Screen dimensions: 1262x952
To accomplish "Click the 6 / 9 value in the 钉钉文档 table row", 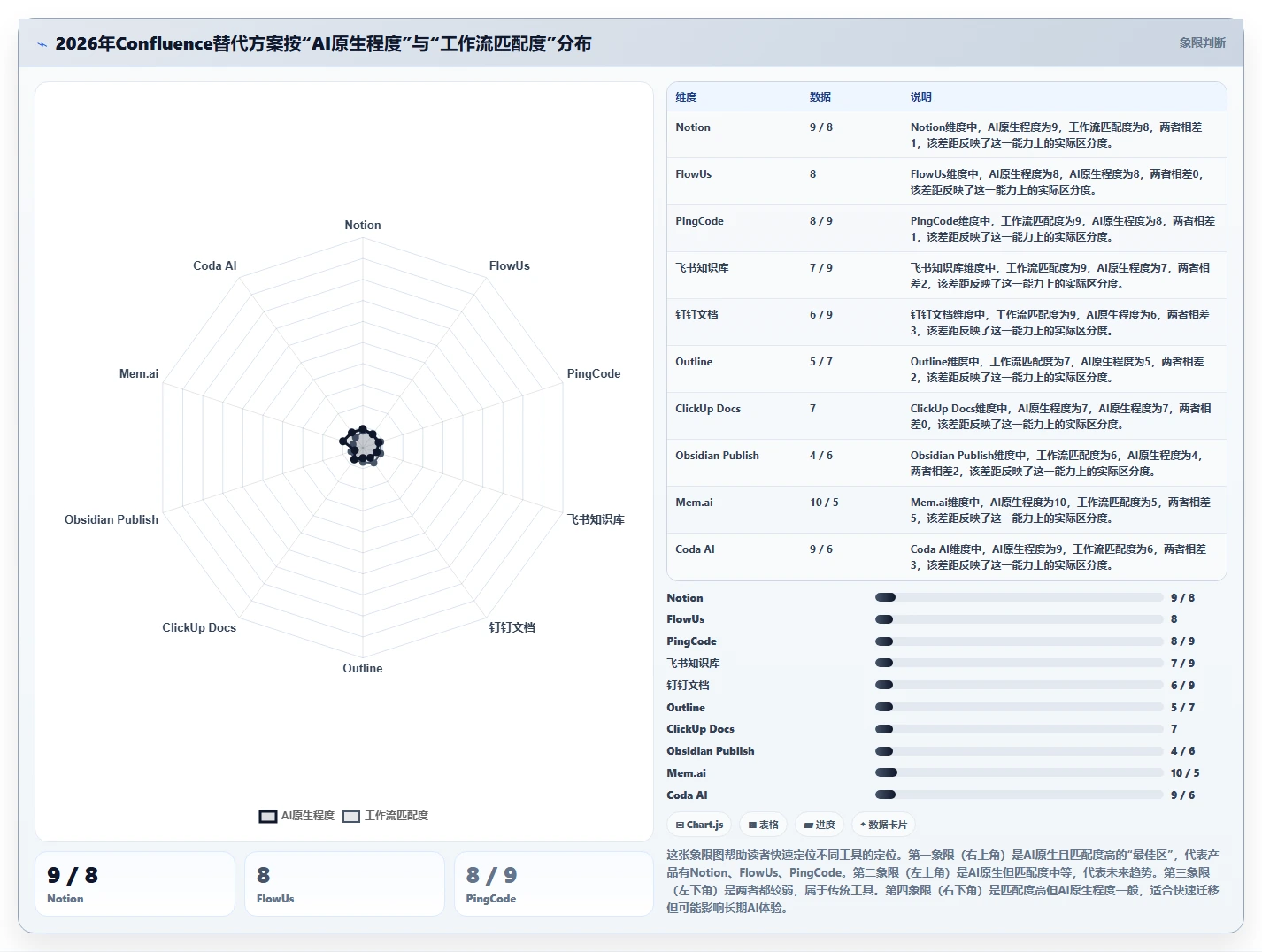I will (x=821, y=315).
